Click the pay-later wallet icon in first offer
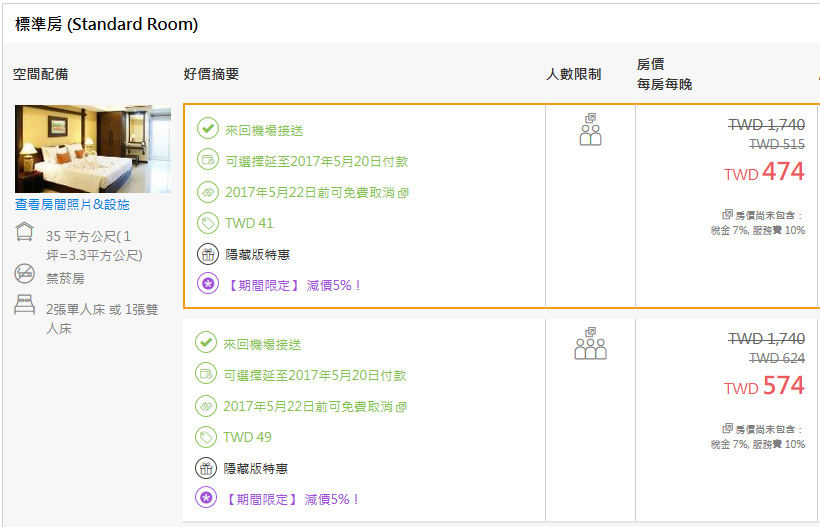 click(208, 159)
